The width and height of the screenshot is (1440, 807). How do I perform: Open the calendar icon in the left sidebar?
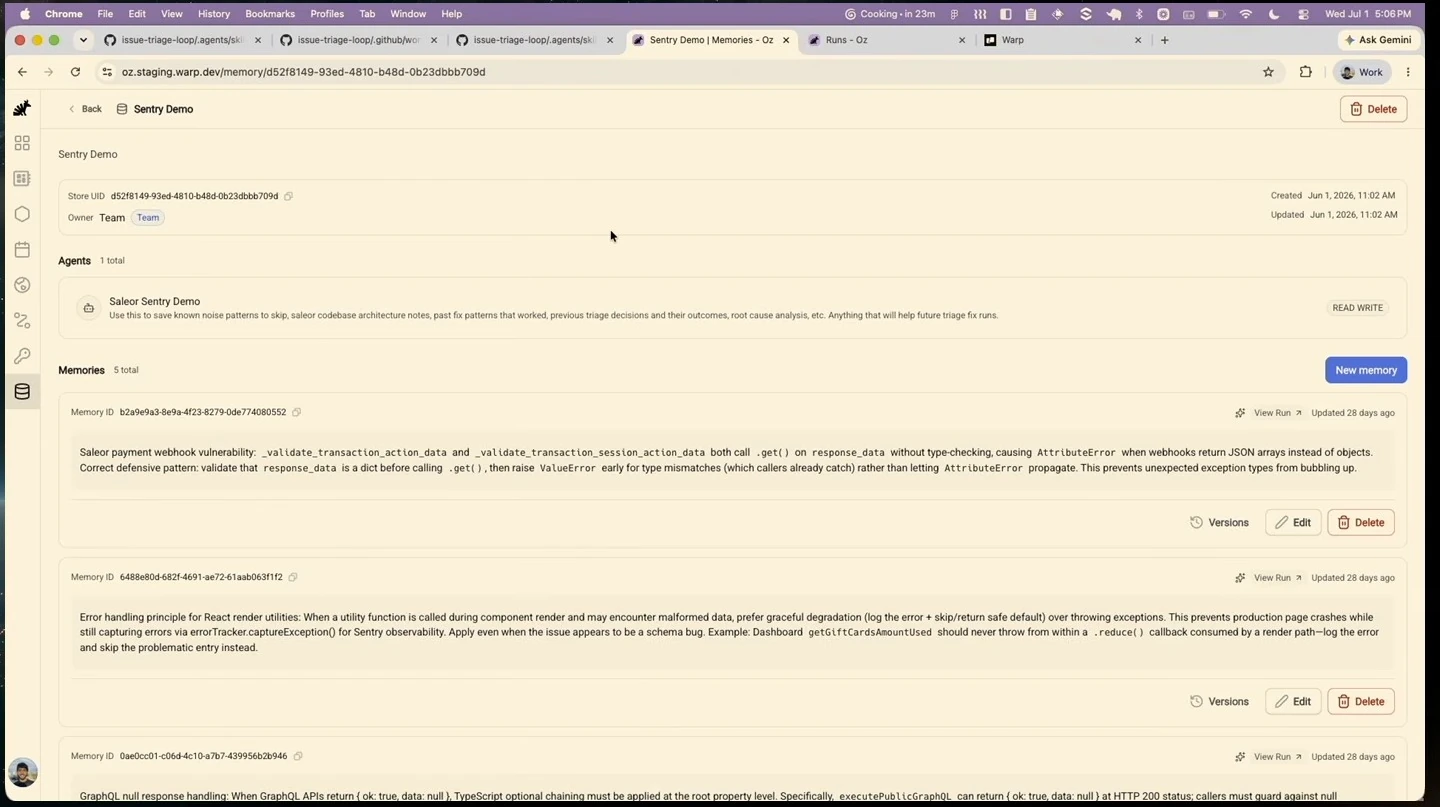coord(22,250)
